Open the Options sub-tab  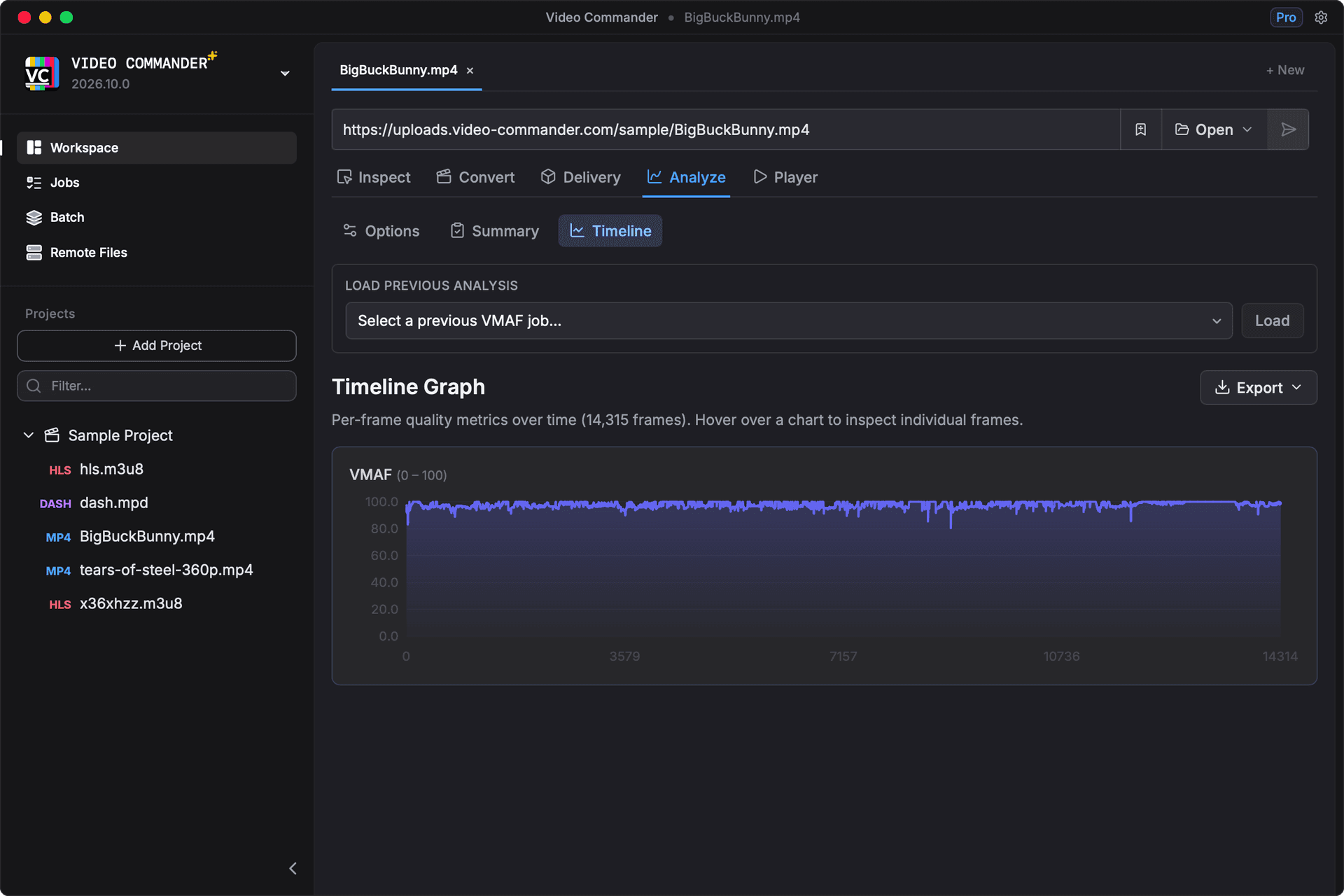(x=381, y=230)
